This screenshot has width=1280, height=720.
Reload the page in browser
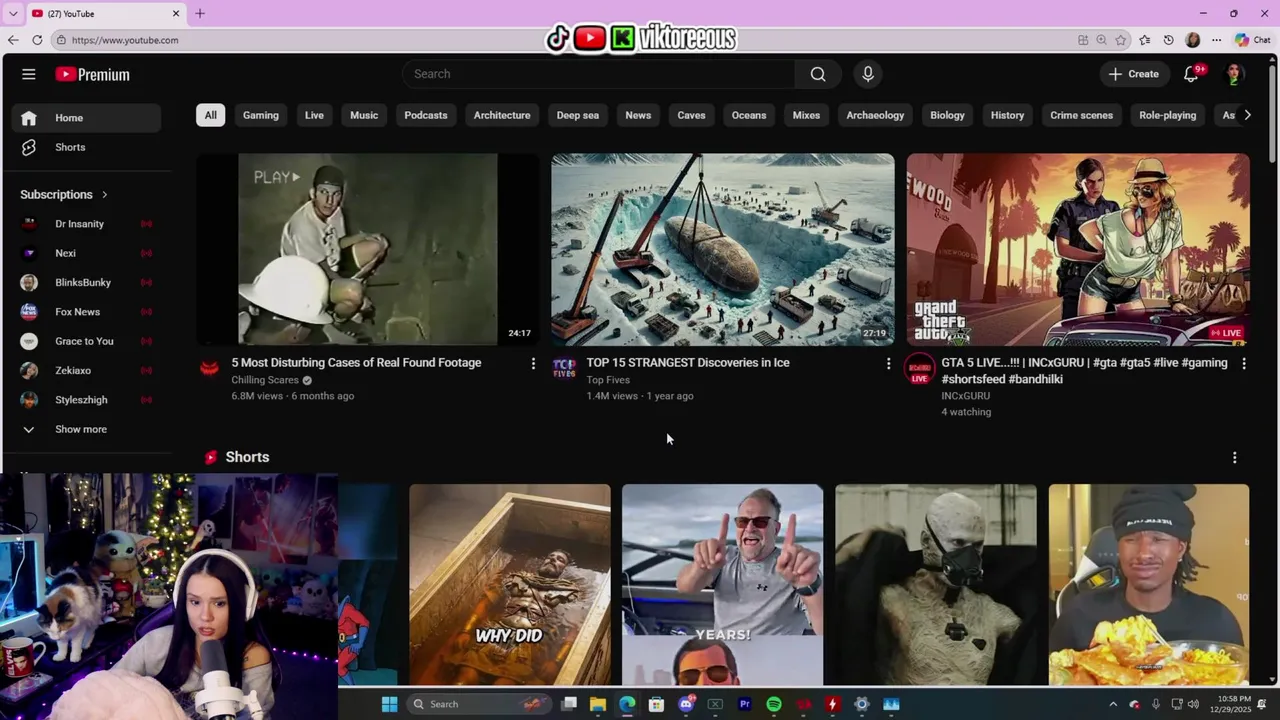pyautogui.click(x=37, y=40)
